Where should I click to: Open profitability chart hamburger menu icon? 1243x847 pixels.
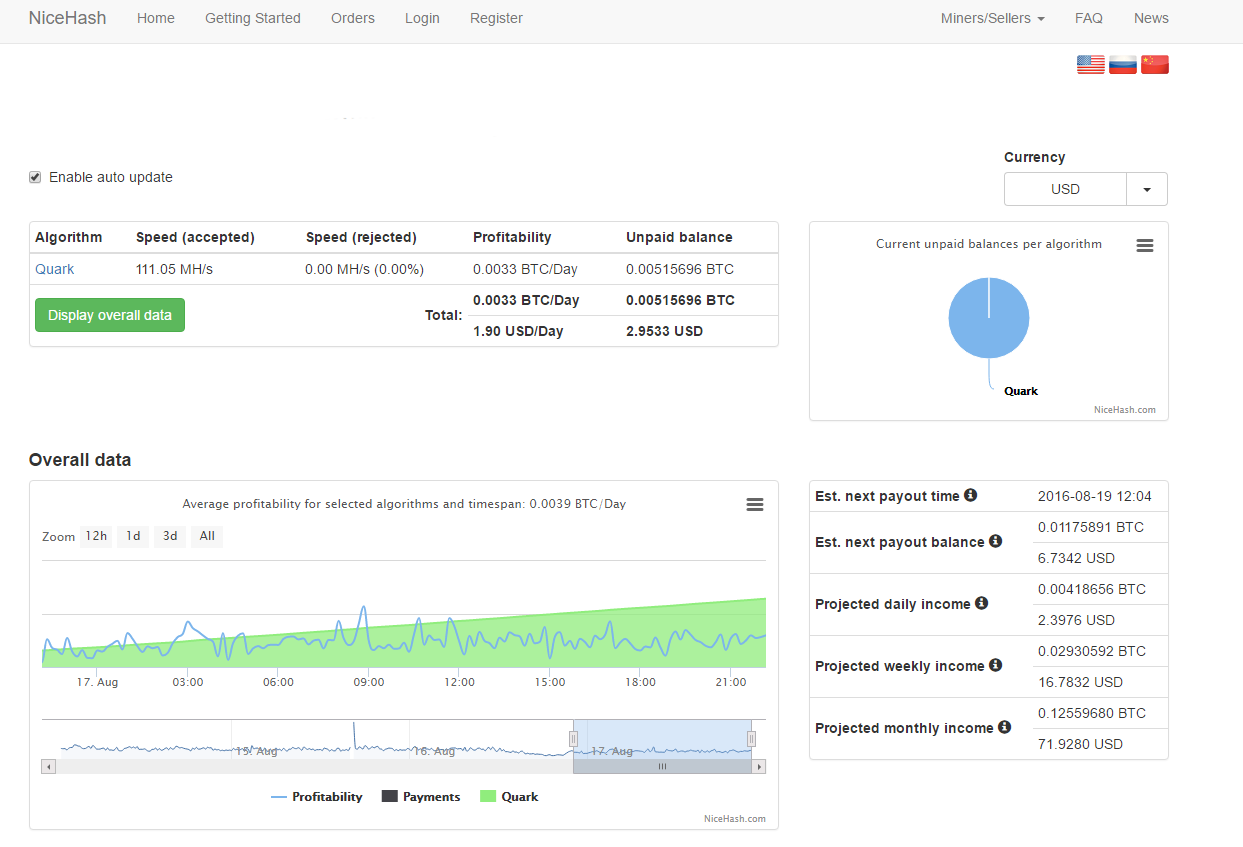pos(755,505)
